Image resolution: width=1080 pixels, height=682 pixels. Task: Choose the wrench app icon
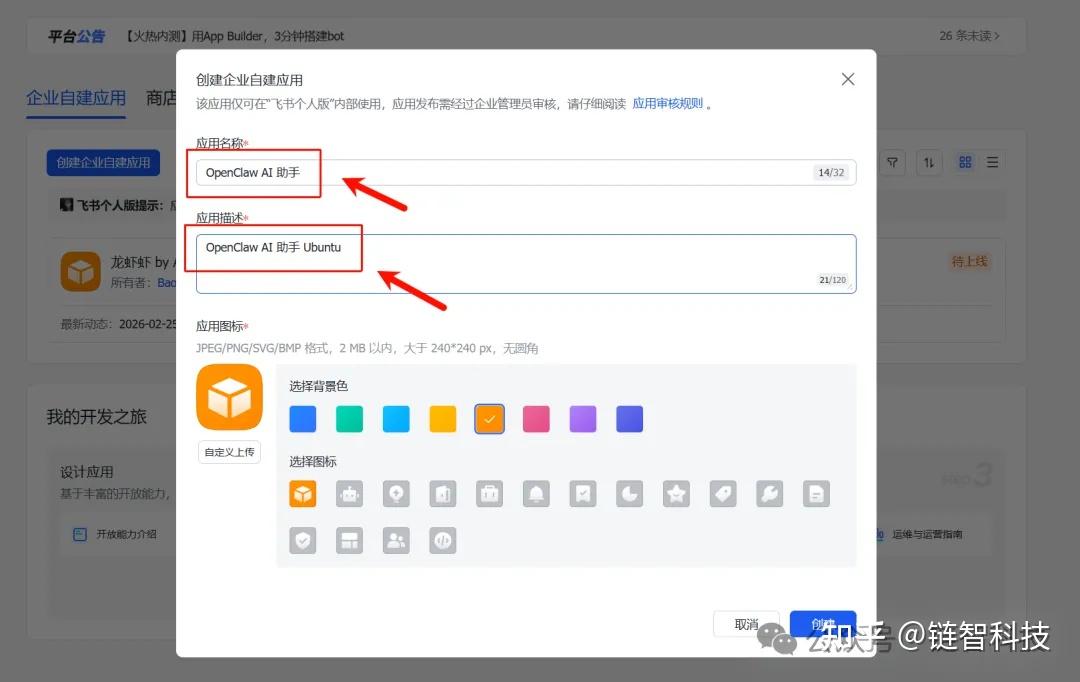(x=769, y=494)
